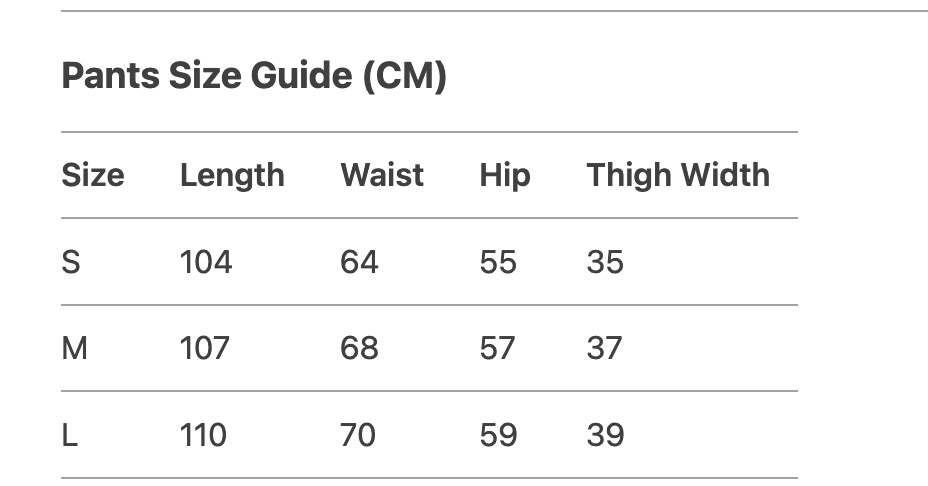This screenshot has height=486, width=928.
Task: Select the Length column header
Action: [x=232, y=175]
